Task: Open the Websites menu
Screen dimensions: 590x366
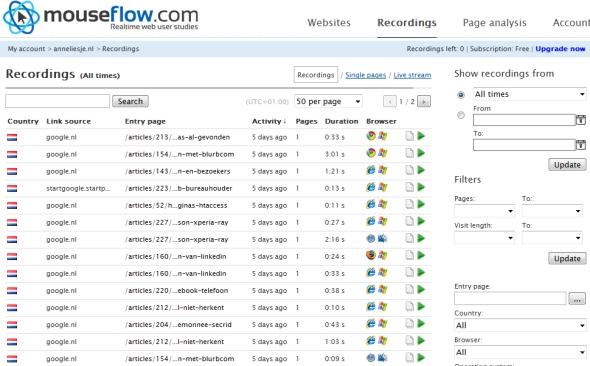Action: [x=329, y=23]
